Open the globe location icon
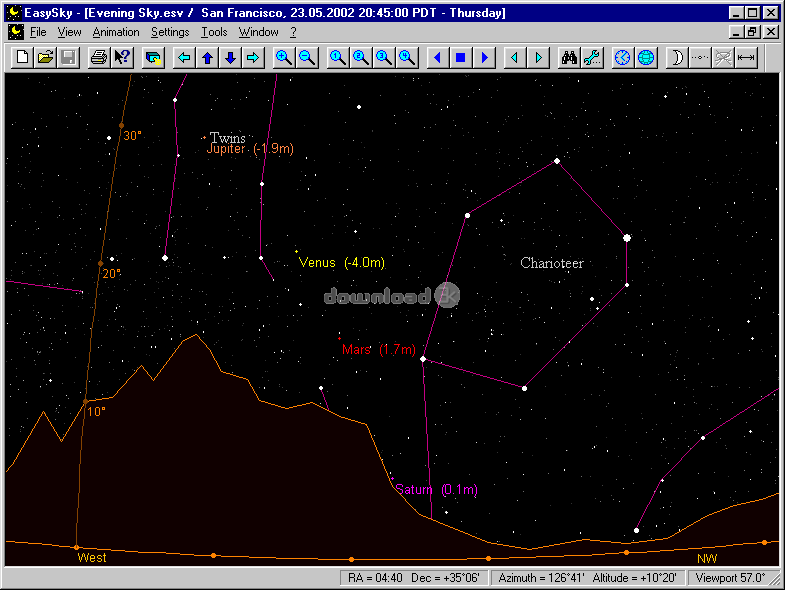 pyautogui.click(x=646, y=58)
